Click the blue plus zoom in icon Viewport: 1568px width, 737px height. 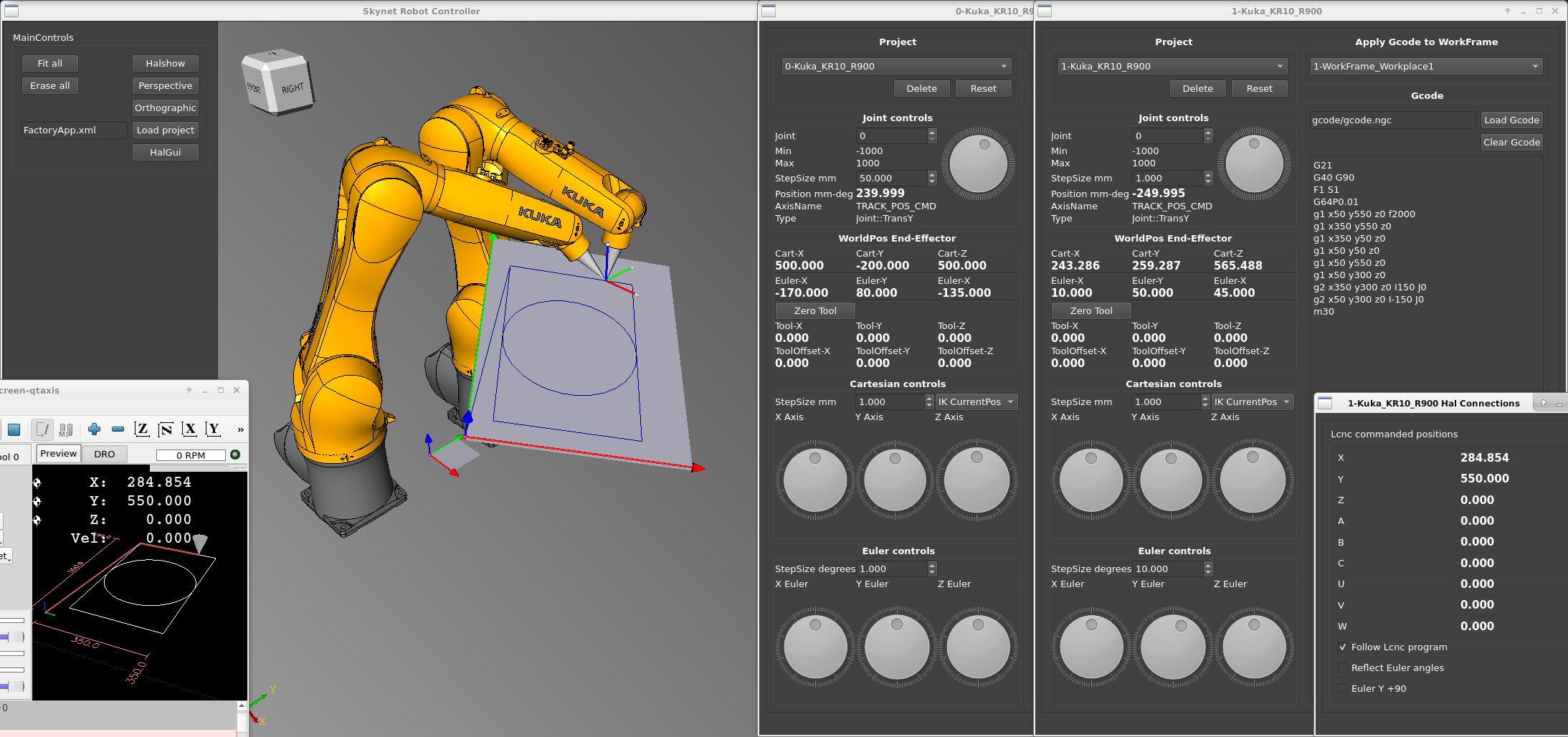(94, 429)
